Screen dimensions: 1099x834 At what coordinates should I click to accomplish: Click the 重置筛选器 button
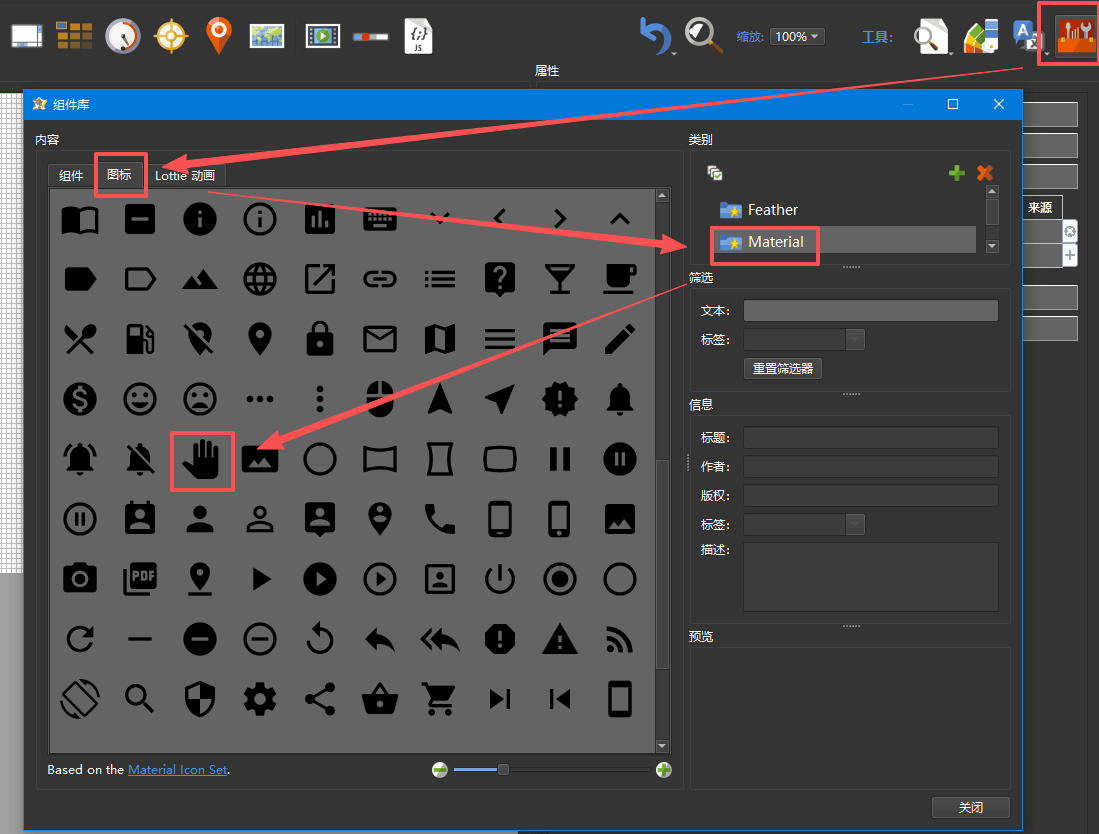coord(782,369)
